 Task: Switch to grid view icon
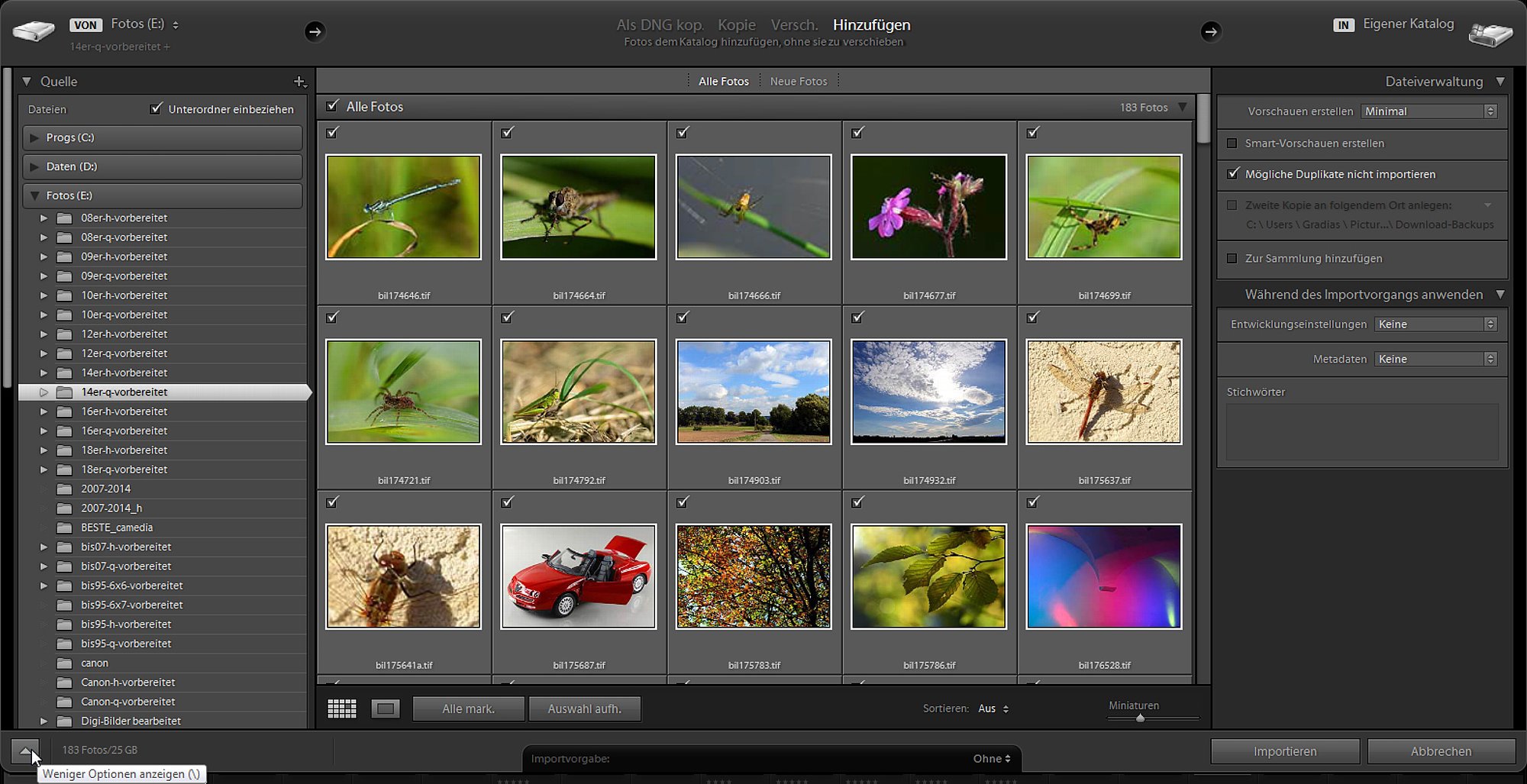click(341, 709)
